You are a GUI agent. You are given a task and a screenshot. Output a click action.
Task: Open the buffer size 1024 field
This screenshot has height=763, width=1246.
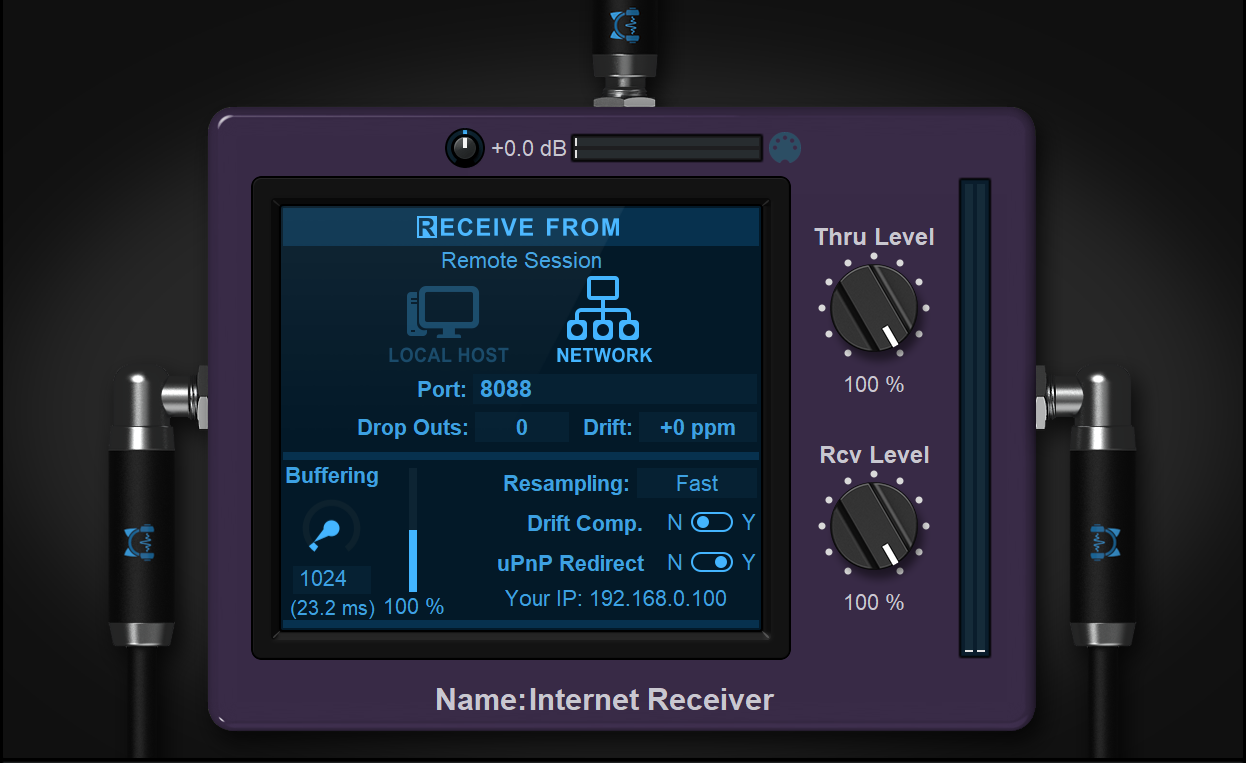tap(331, 578)
